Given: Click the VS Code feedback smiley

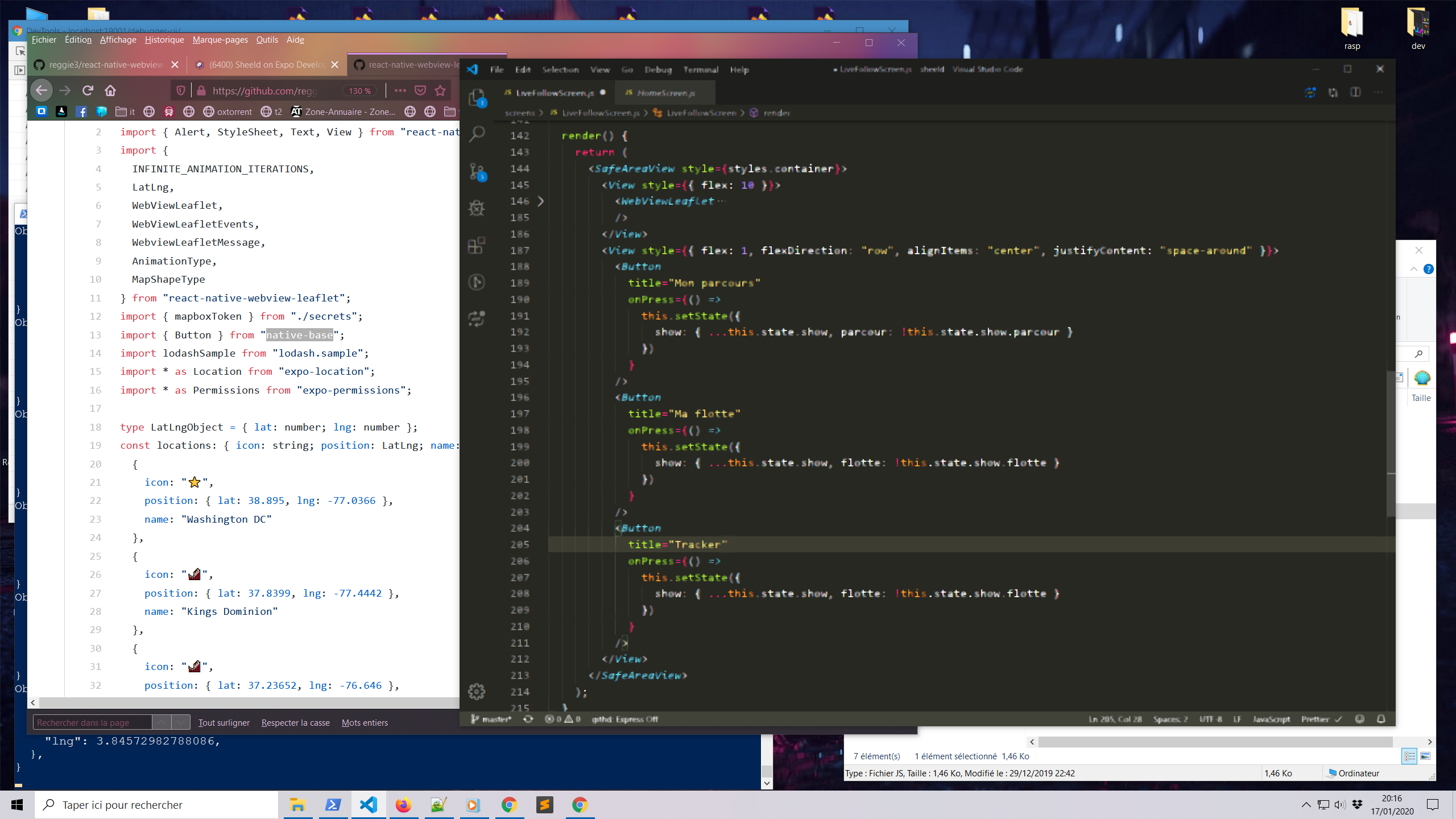Looking at the screenshot, I should (1360, 719).
